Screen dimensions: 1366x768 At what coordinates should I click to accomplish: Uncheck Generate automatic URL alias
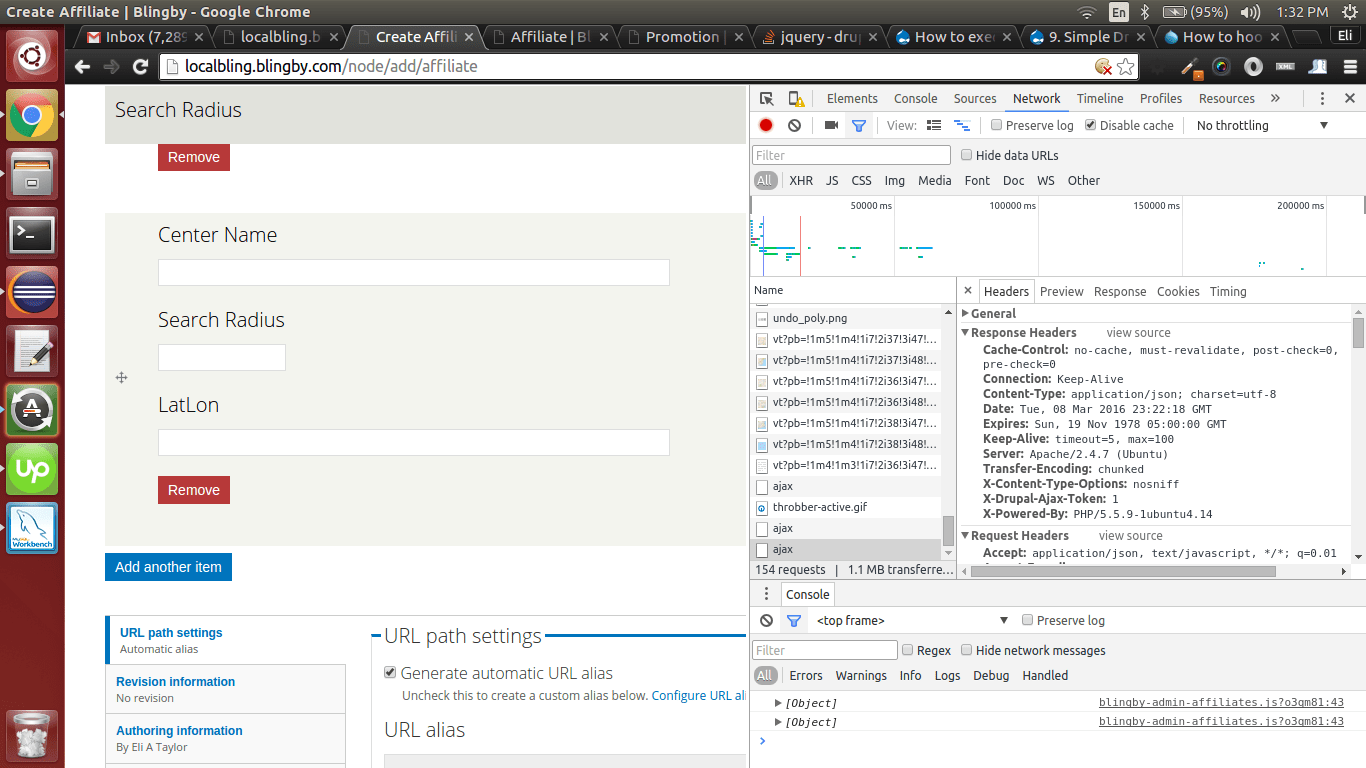point(390,673)
